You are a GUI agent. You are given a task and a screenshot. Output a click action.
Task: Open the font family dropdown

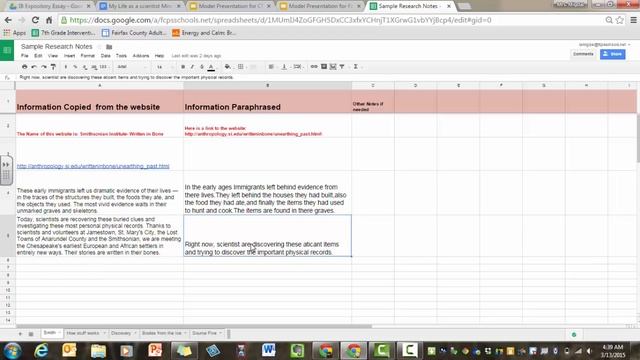[131, 67]
